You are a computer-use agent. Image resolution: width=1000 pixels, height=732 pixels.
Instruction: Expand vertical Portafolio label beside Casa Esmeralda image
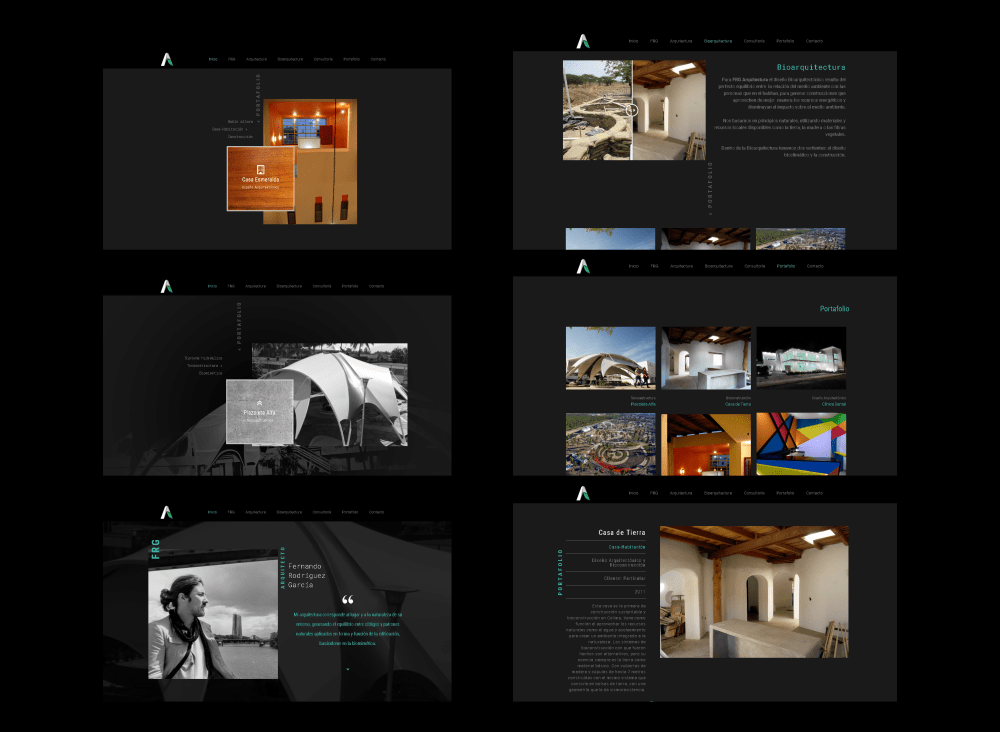pos(259,96)
